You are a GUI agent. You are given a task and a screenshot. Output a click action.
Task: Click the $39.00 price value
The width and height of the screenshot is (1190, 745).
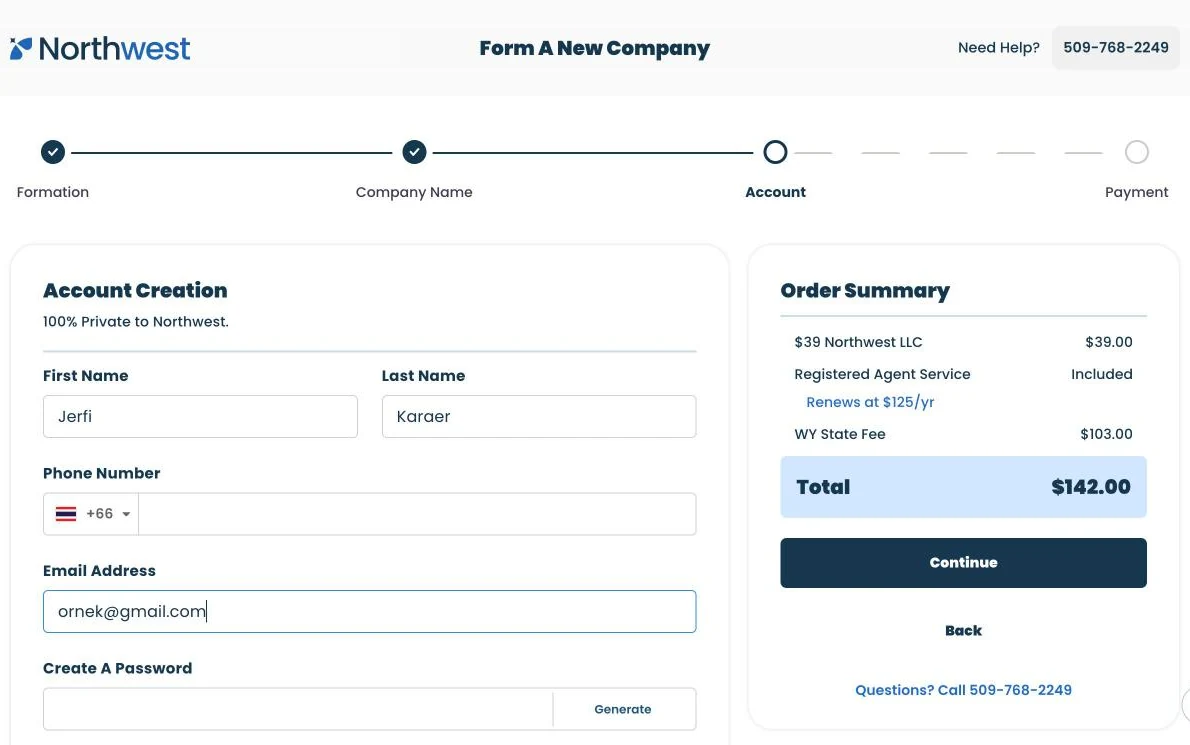1109,342
